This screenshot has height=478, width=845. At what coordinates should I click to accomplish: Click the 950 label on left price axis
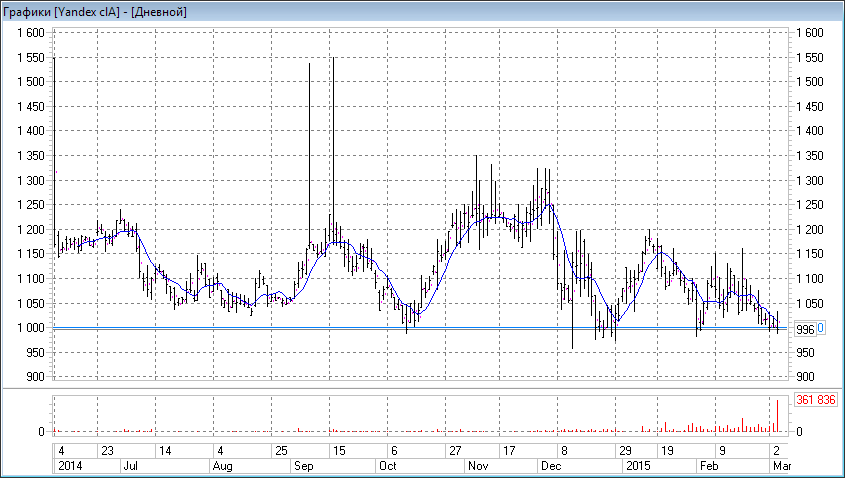coord(35,352)
